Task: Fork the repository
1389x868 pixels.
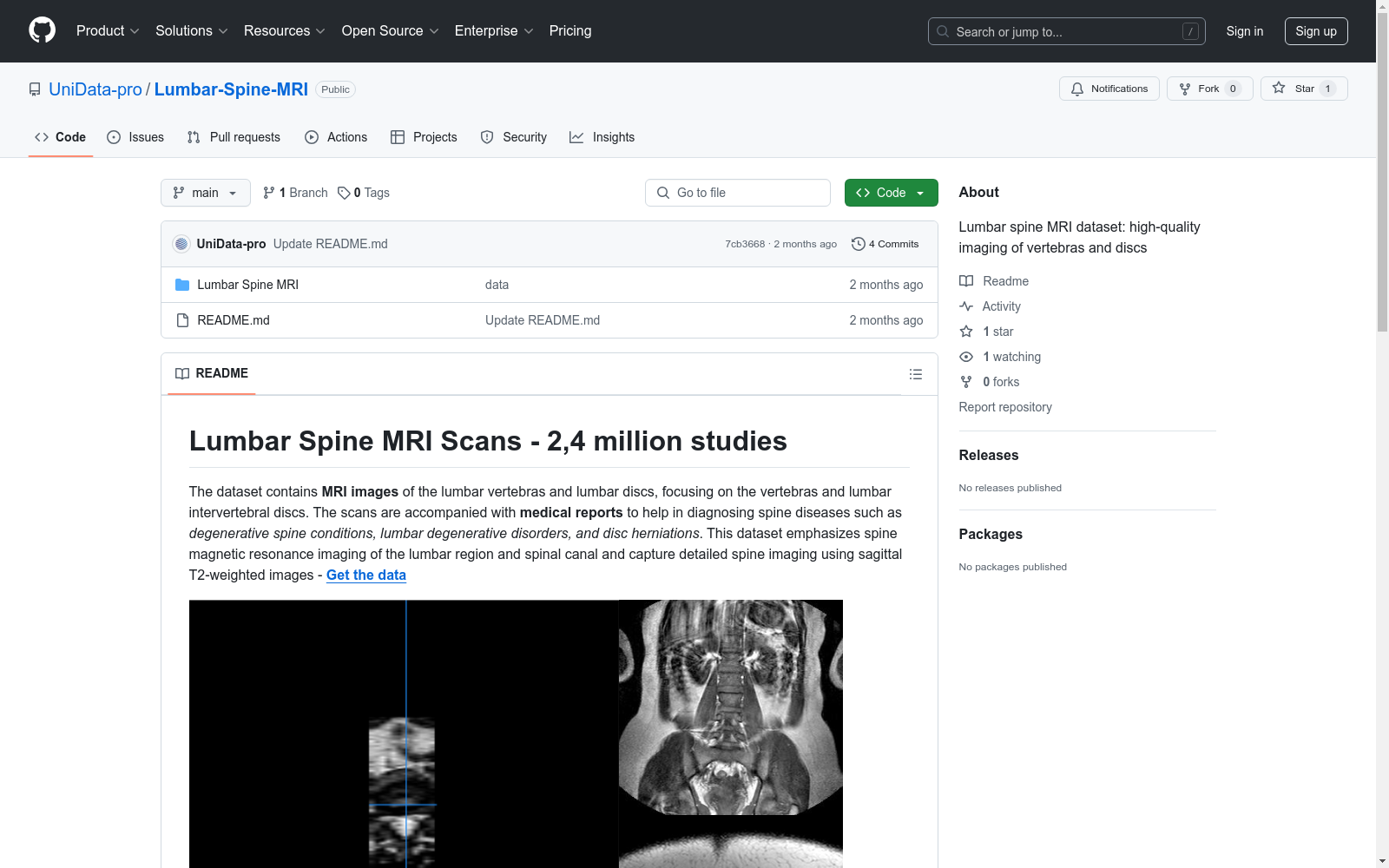Action: pos(1209,89)
